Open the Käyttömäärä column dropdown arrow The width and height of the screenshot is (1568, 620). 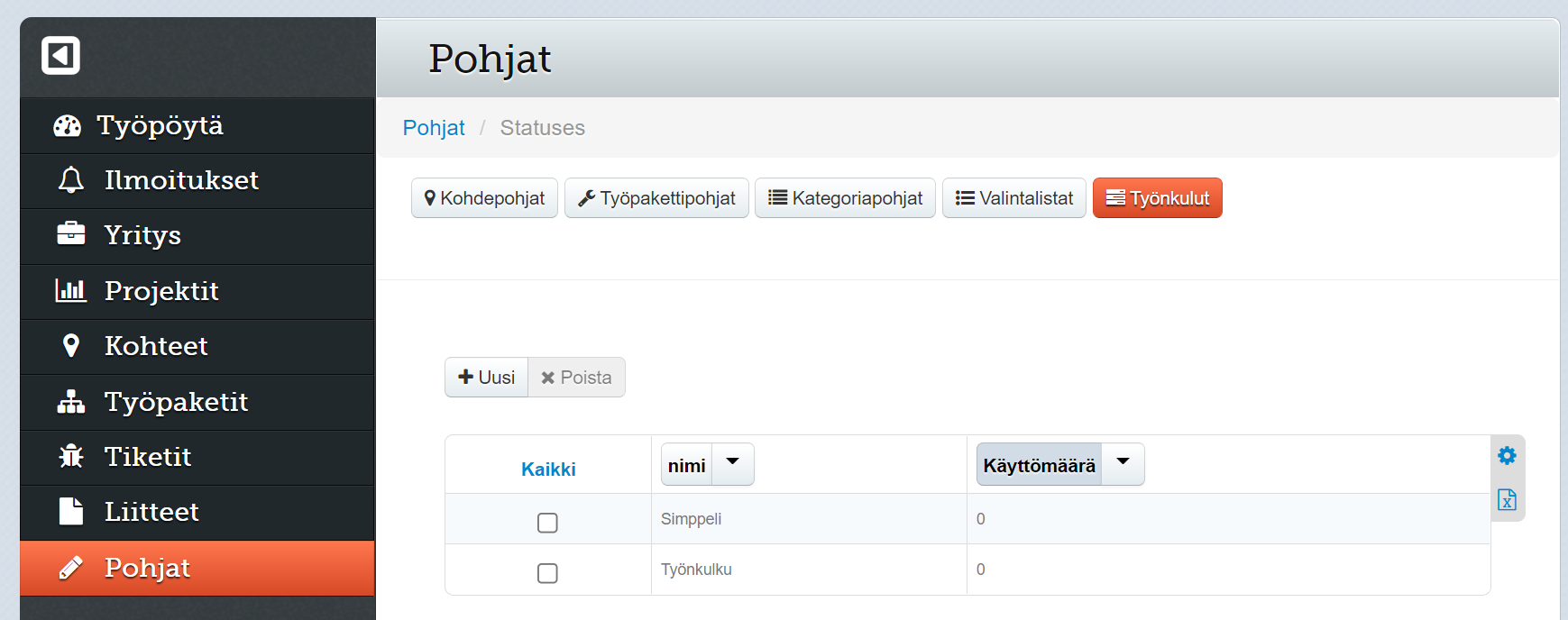coord(1123,465)
